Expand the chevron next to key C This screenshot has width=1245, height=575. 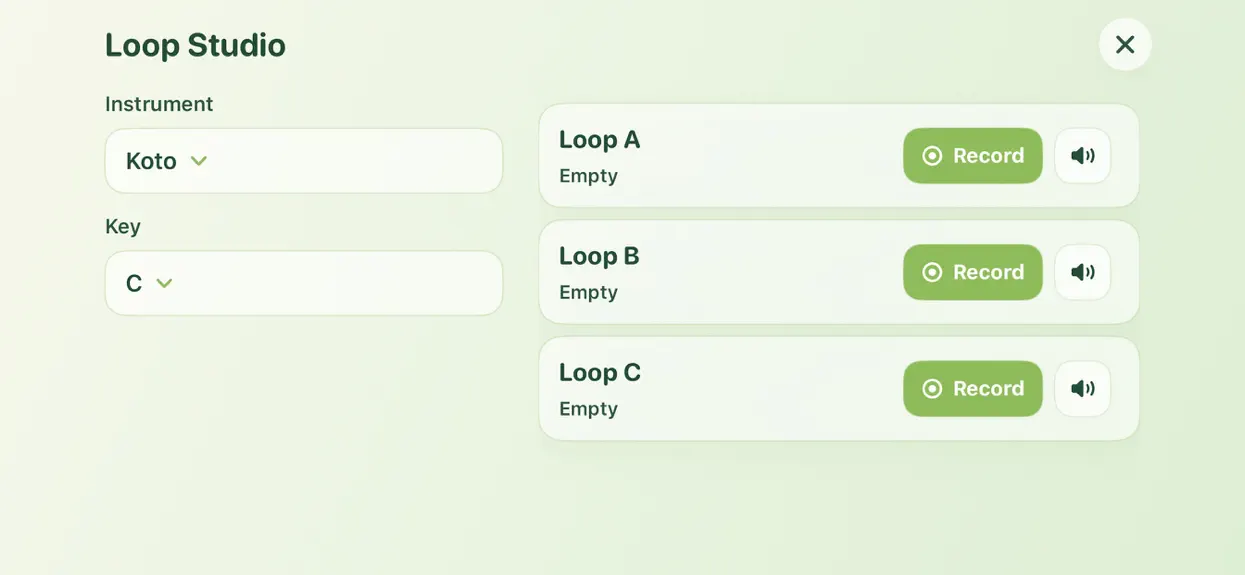click(165, 283)
